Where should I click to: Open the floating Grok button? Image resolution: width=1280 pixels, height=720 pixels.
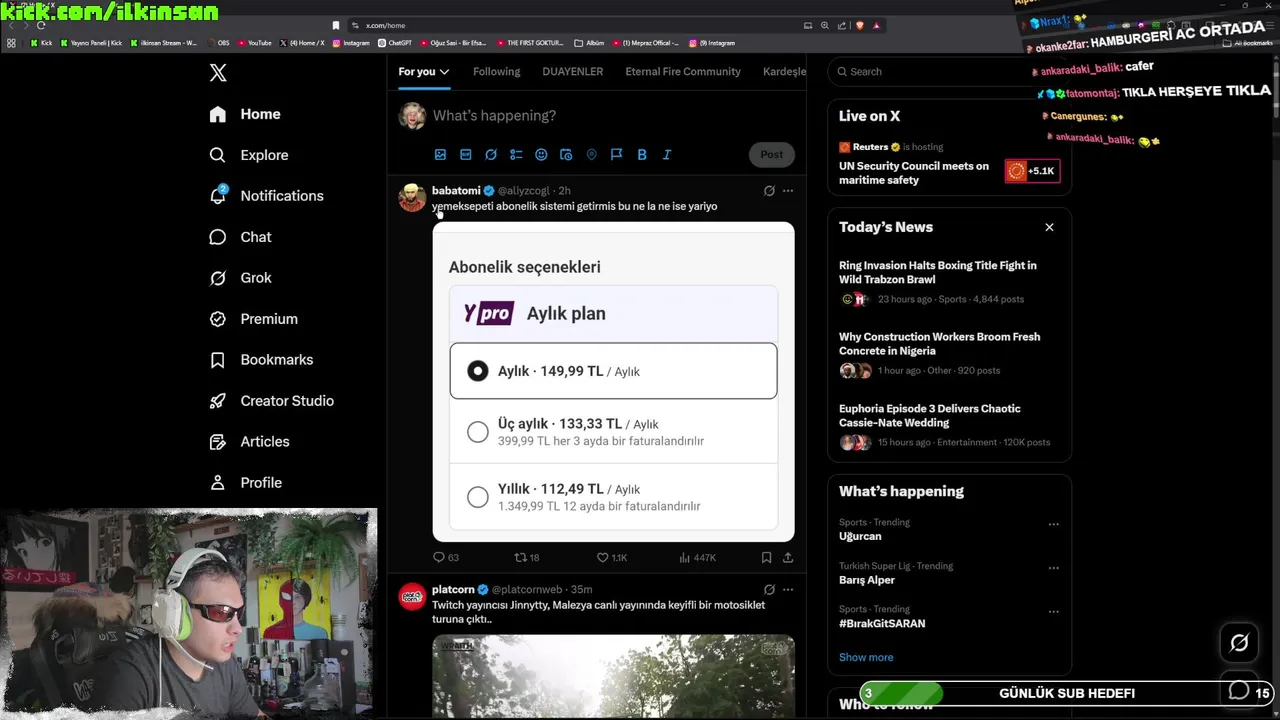click(x=1239, y=643)
